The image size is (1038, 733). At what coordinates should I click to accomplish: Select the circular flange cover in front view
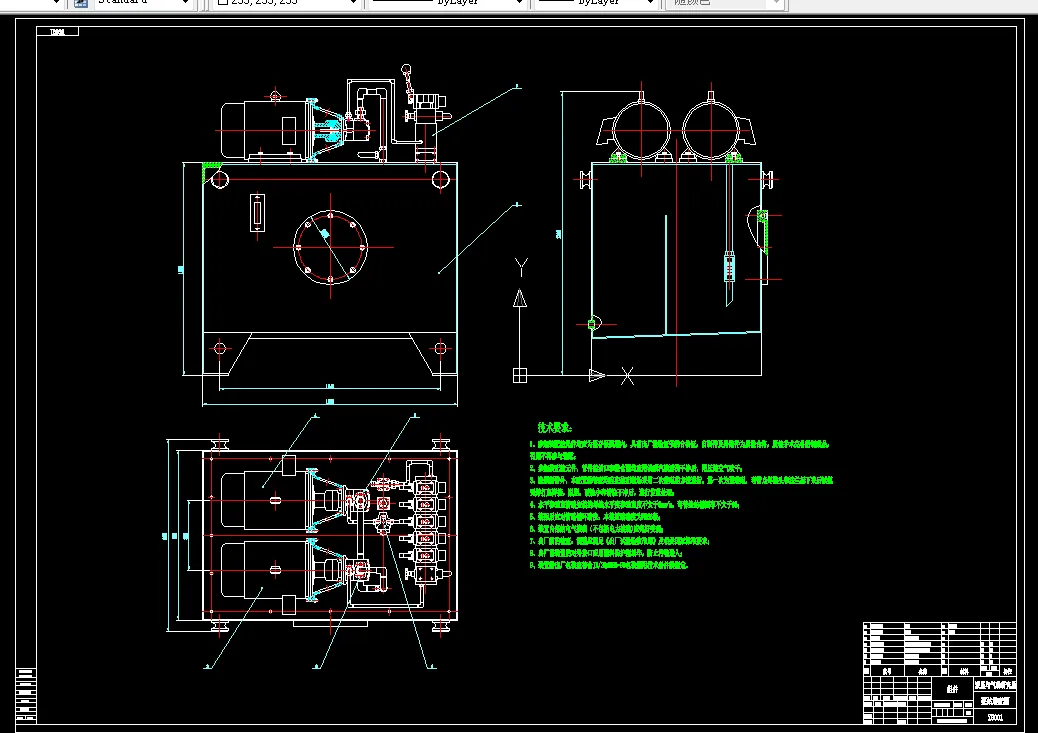click(x=330, y=247)
